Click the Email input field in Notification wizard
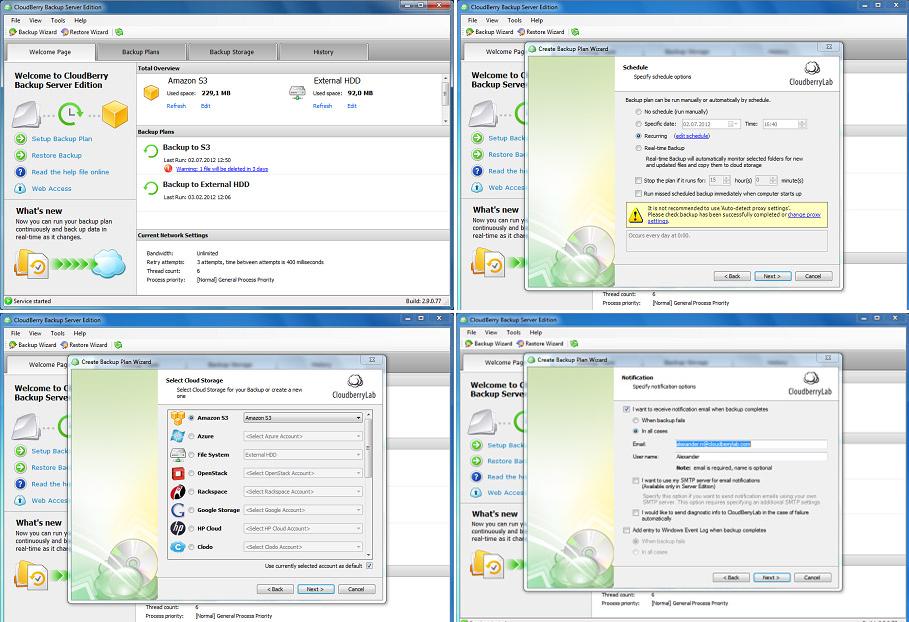This screenshot has width=909, height=622. 751,444
